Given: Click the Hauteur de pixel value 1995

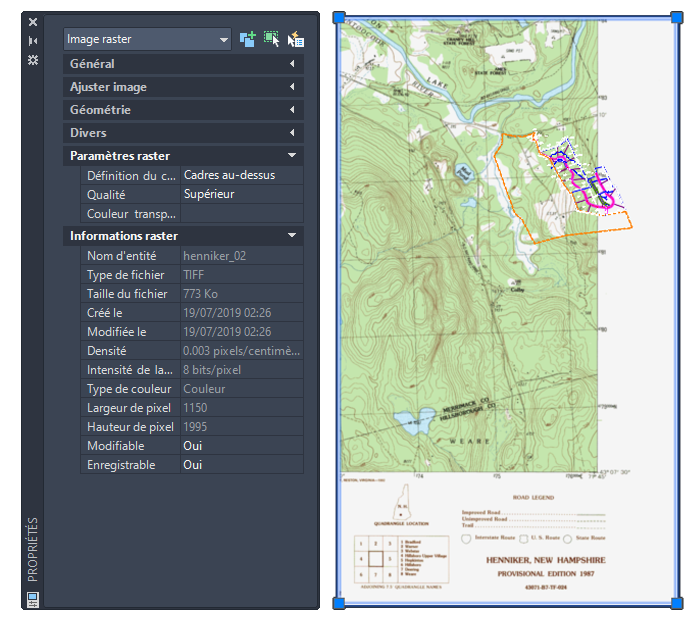Looking at the screenshot, I should click(242, 427).
